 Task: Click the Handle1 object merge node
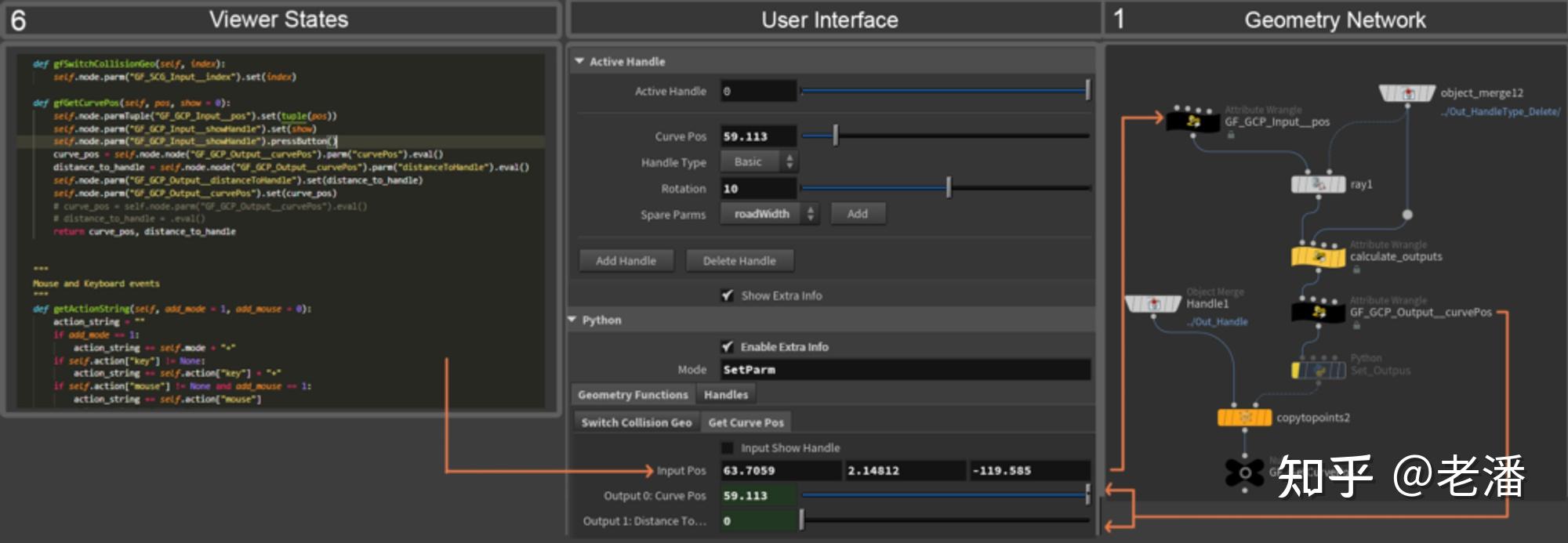[1152, 304]
